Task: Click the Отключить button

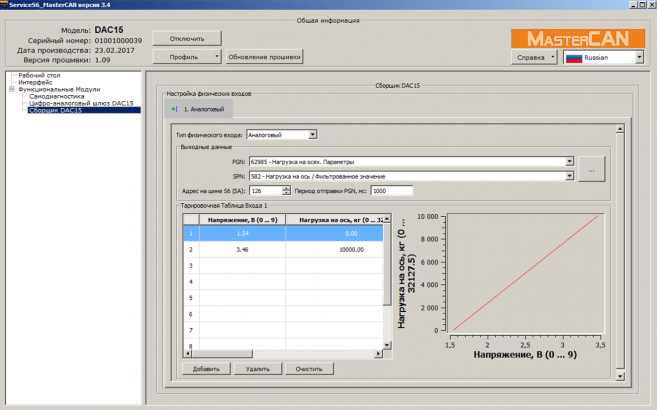Action: [x=187, y=39]
